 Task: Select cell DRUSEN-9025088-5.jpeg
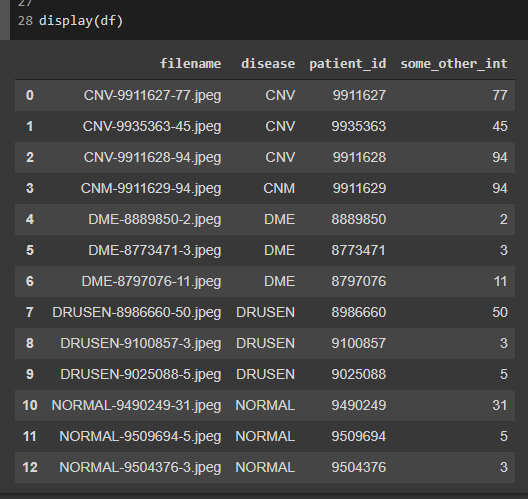coord(141,374)
